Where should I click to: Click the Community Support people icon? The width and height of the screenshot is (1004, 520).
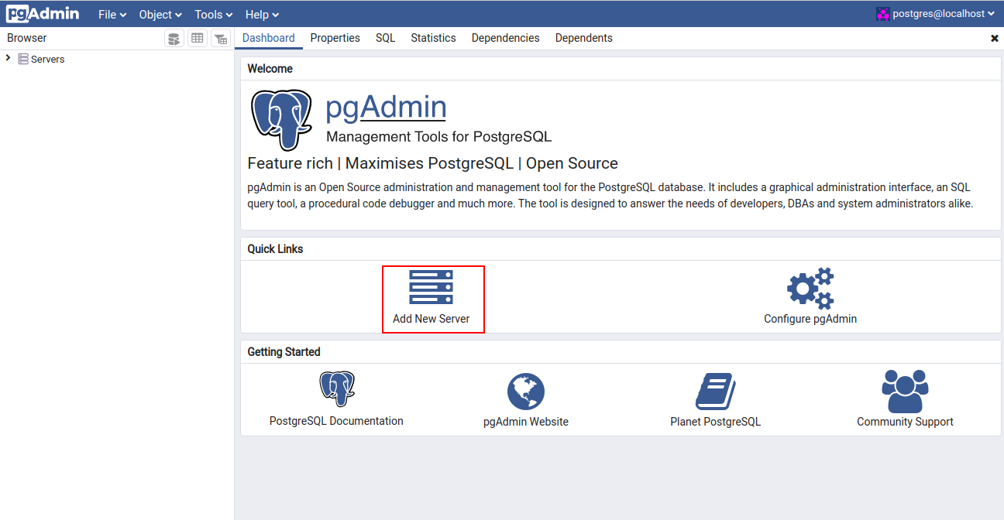pyautogui.click(x=905, y=391)
